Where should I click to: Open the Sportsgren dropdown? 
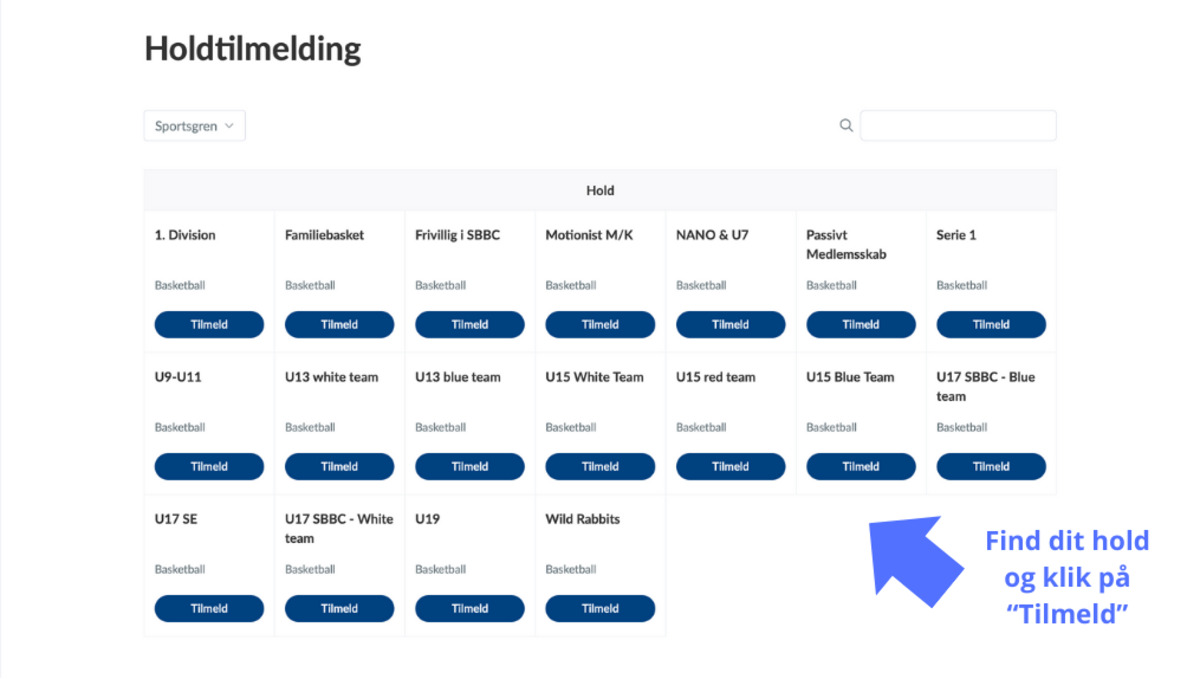(x=195, y=126)
